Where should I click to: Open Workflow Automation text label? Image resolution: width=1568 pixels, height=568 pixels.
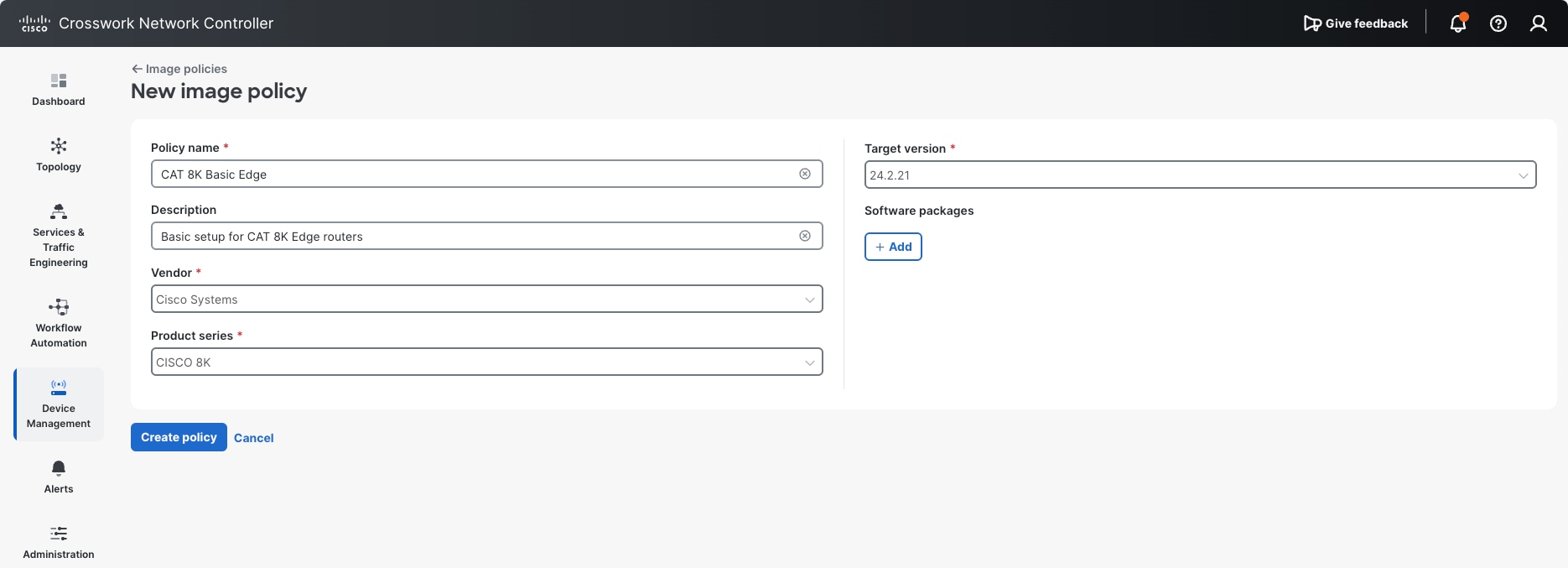(59, 336)
